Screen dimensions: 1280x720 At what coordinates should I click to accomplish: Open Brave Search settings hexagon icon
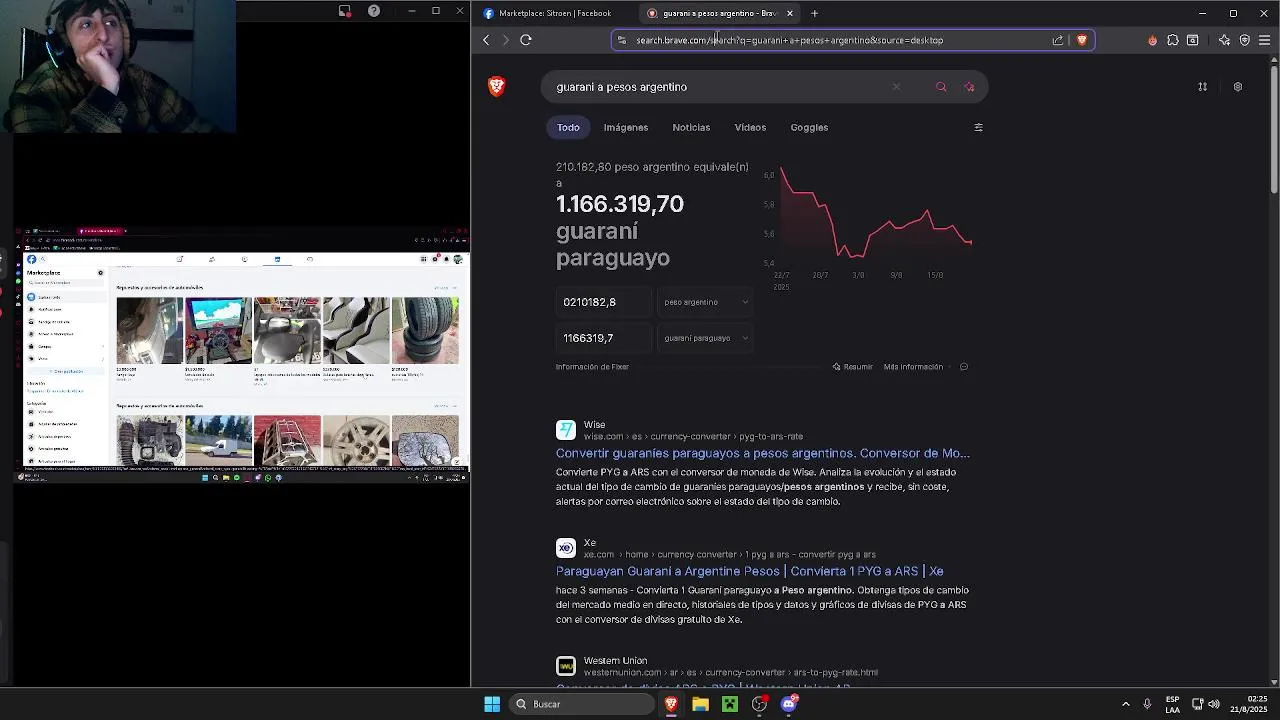pyautogui.click(x=1237, y=87)
